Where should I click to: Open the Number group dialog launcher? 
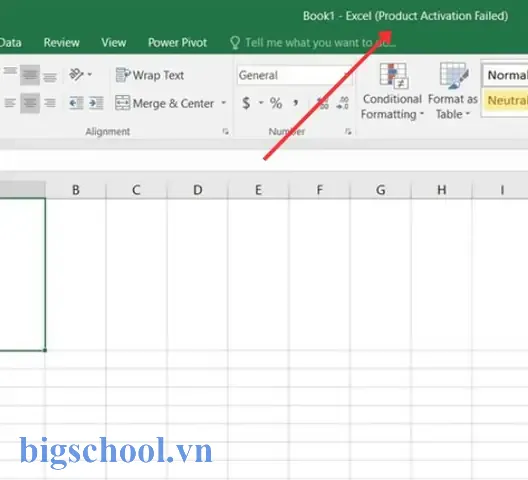[x=348, y=132]
